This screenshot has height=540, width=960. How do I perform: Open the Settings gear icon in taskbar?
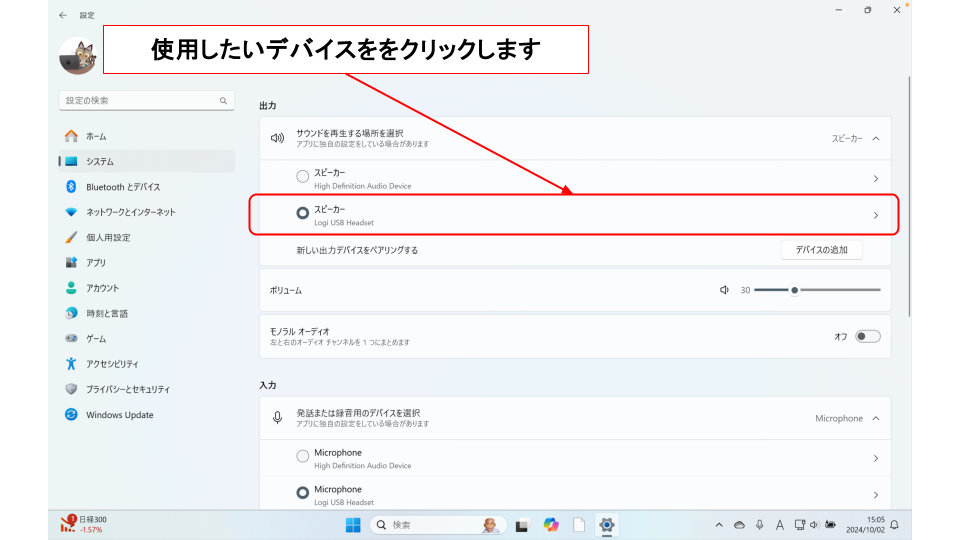(606, 525)
